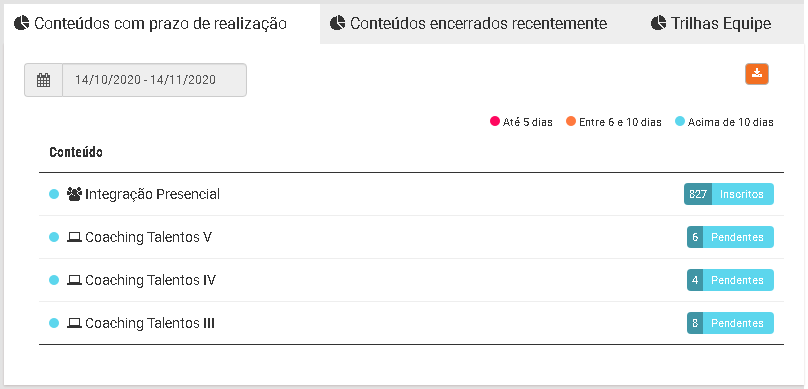Open the calendar icon beside date range
This screenshot has width=808, height=389.
43,80
